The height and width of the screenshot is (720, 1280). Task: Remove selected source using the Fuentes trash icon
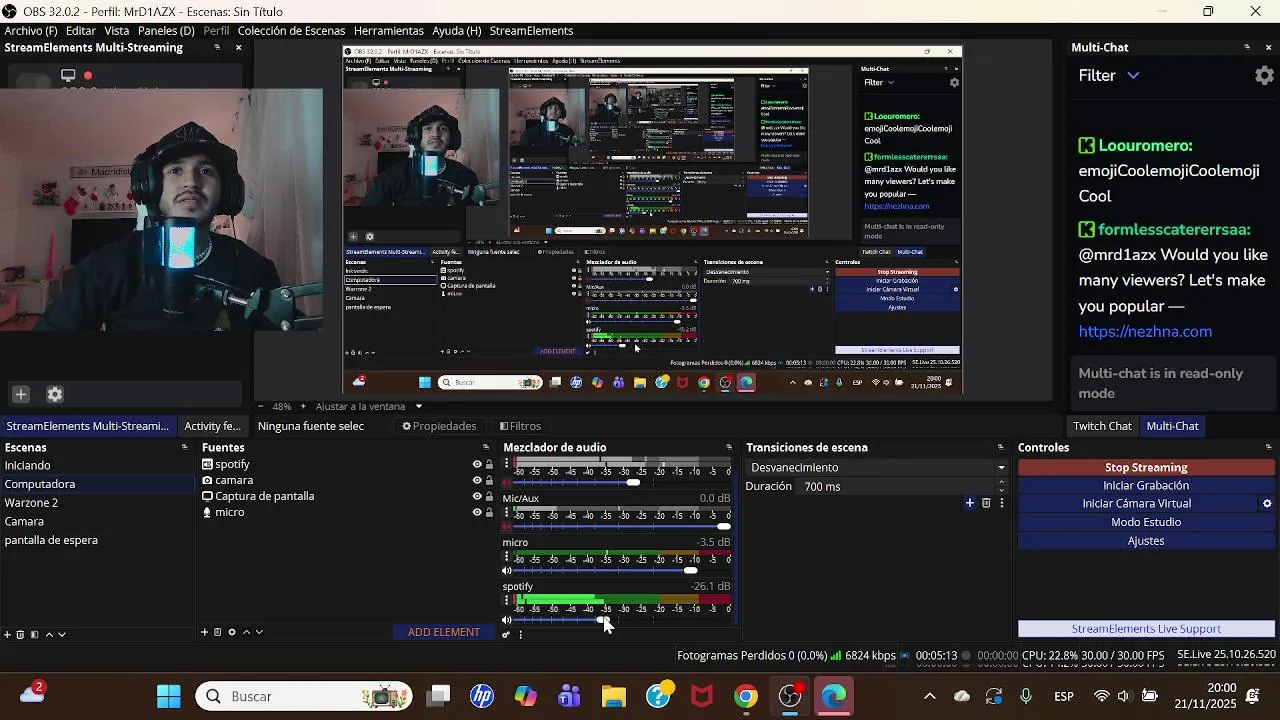click(218, 632)
